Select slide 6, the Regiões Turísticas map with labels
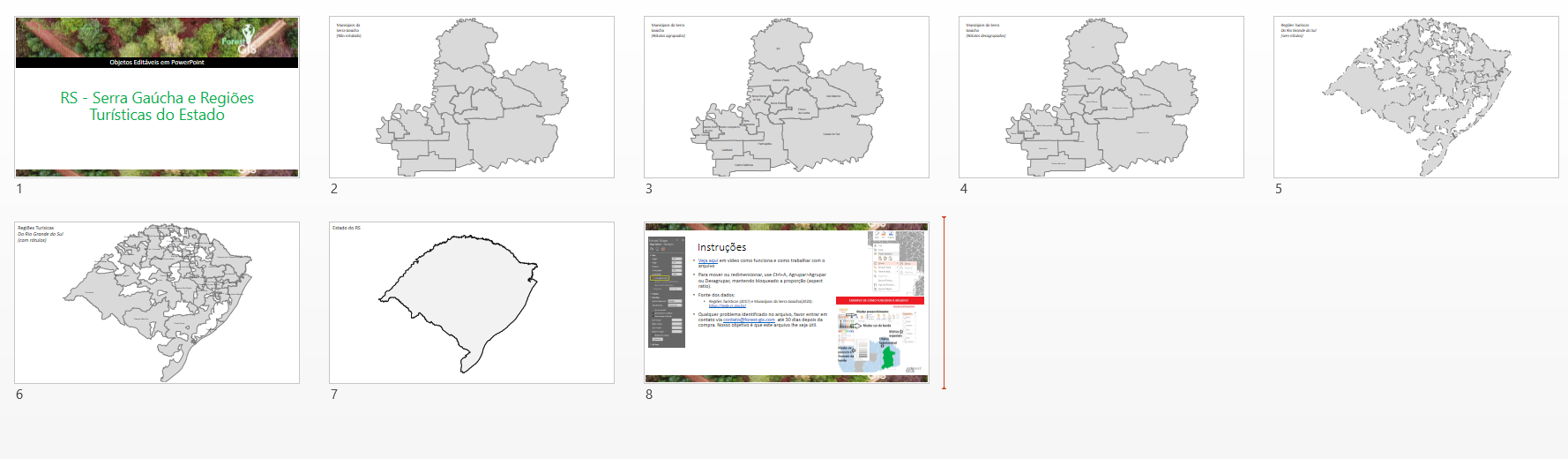The width and height of the screenshot is (1568, 459). pyautogui.click(x=157, y=303)
